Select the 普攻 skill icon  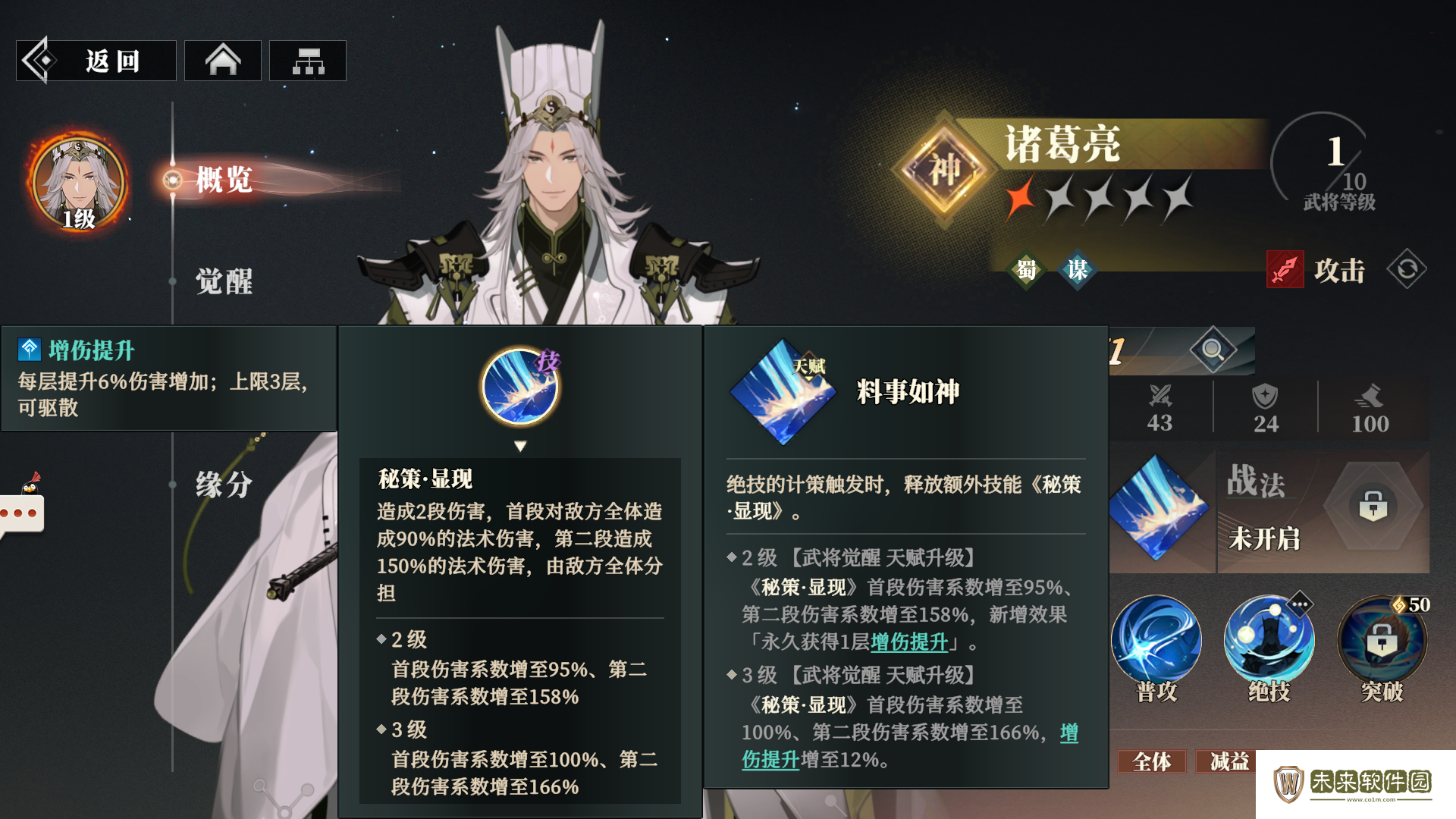pyautogui.click(x=1156, y=640)
